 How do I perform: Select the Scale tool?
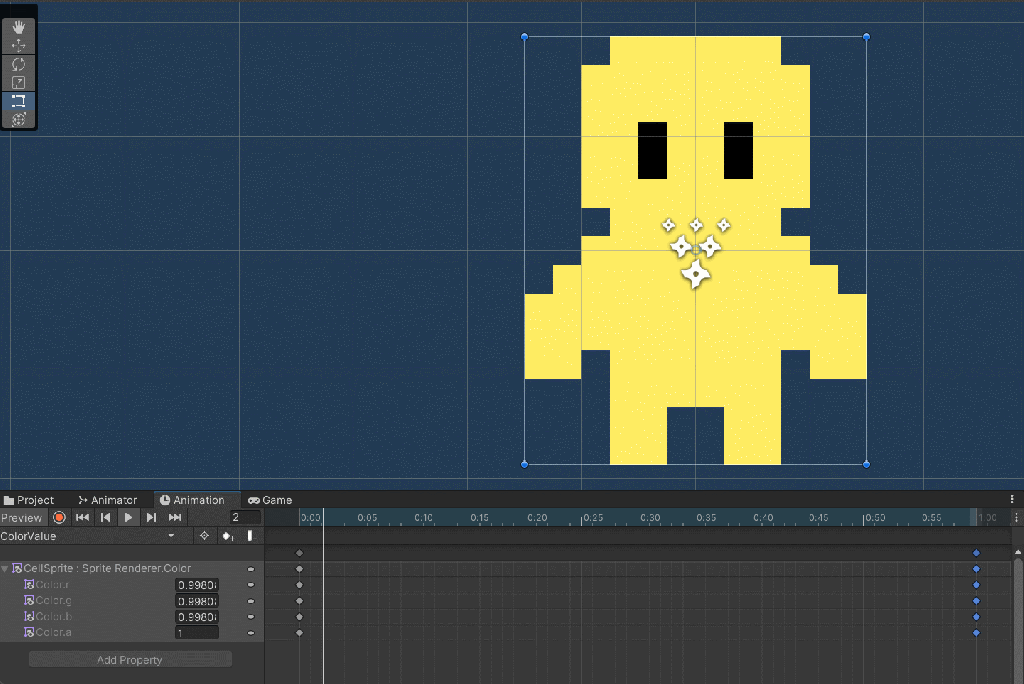coord(18,81)
